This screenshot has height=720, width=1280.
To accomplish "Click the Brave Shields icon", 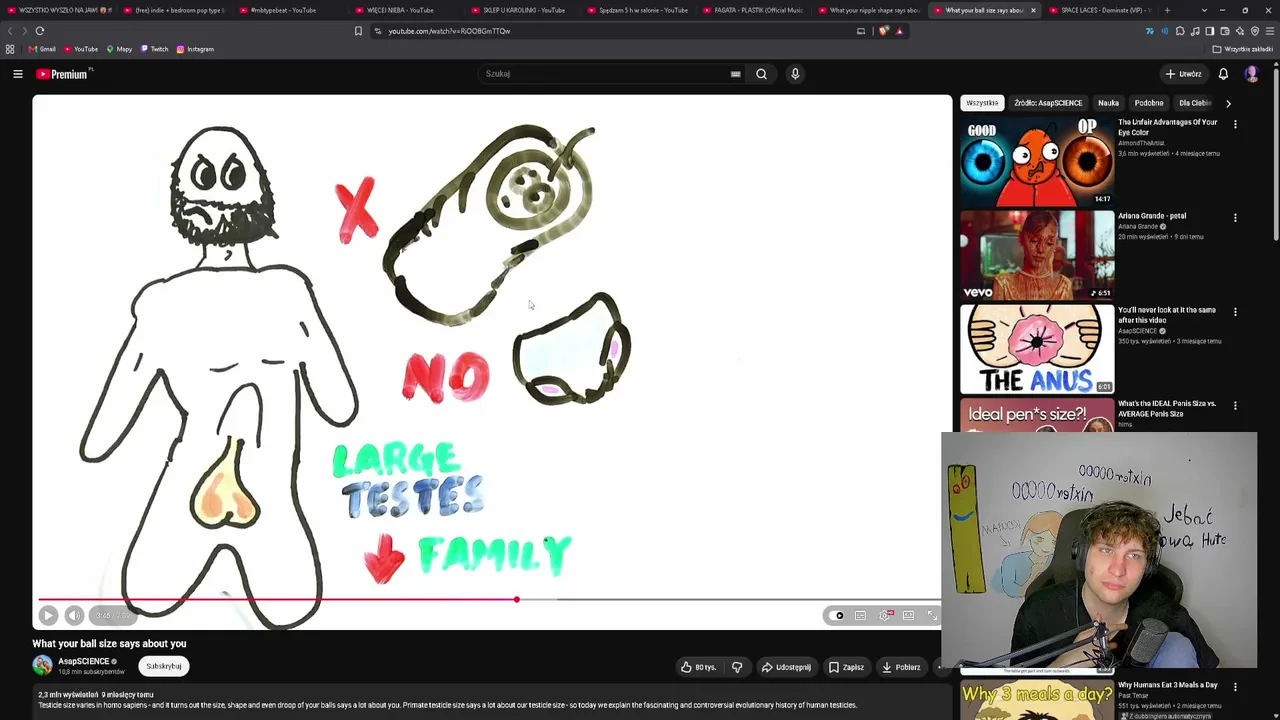I will pyautogui.click(x=883, y=31).
